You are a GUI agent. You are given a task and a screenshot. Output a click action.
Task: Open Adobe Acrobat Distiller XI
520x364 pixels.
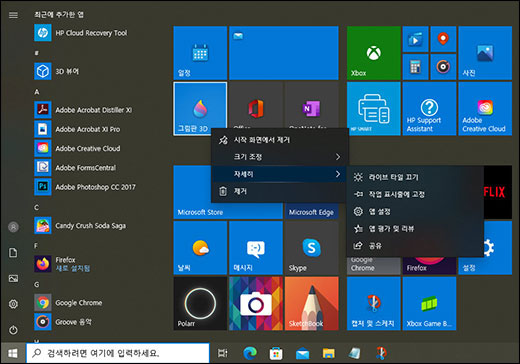coord(97,110)
